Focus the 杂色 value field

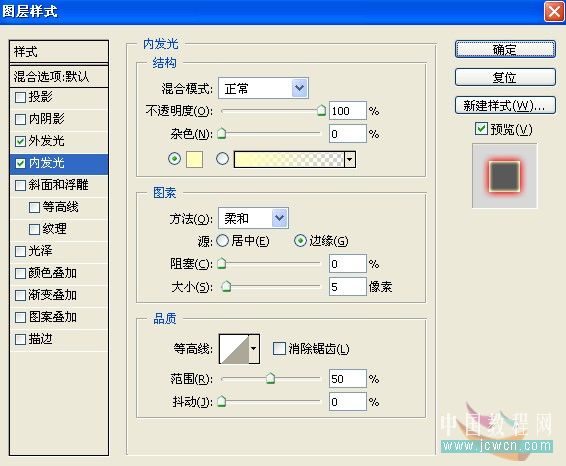[x=348, y=134]
